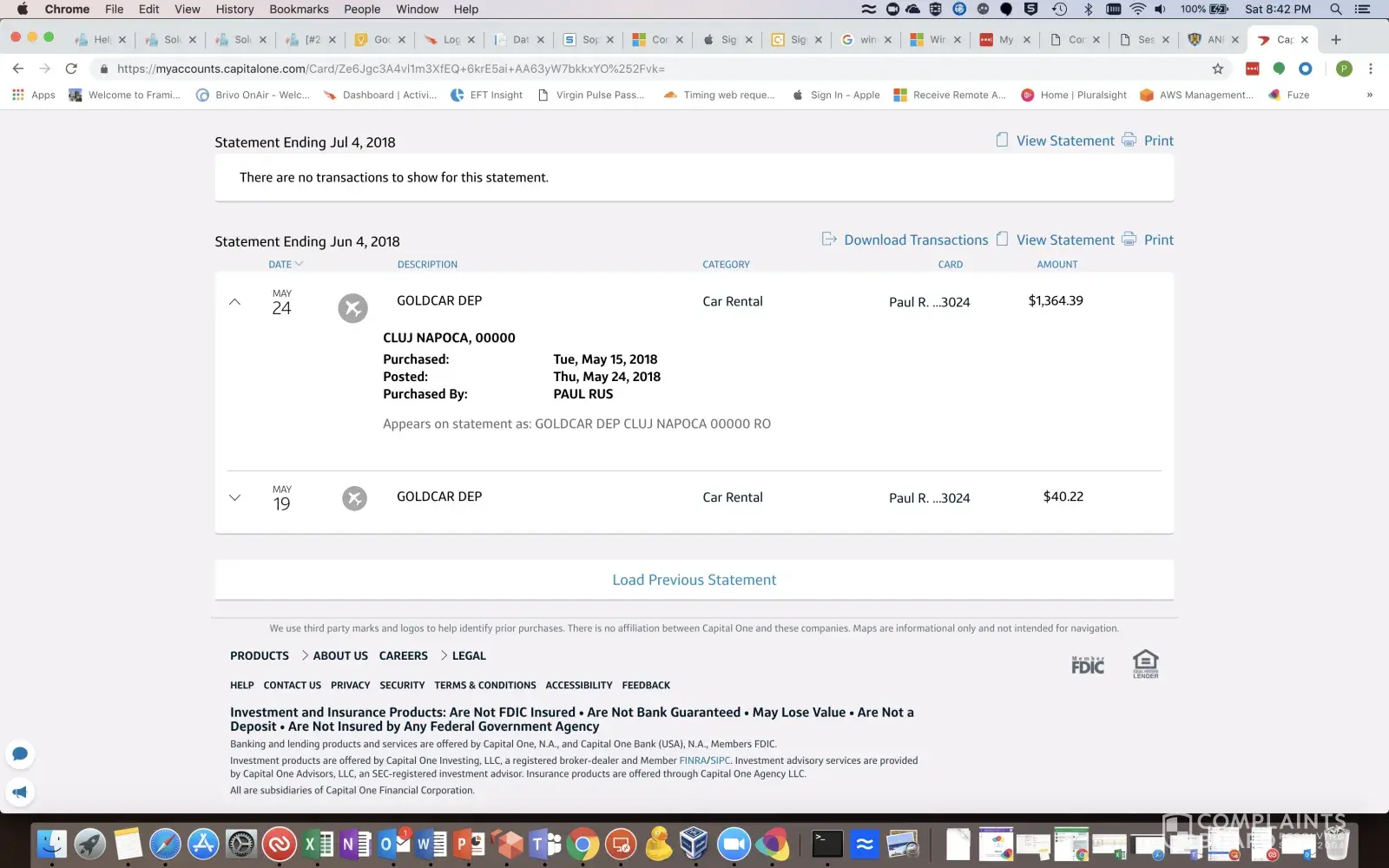View Statement for Jul 4, 2018
Screen dimensions: 1389x868
click(x=1064, y=141)
